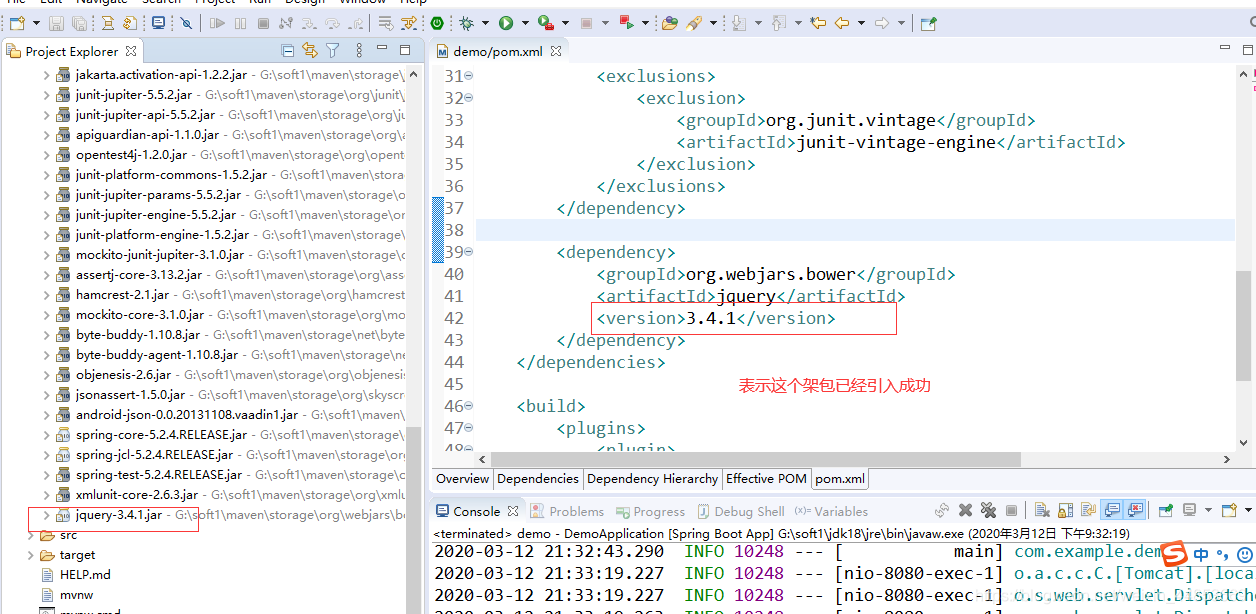Toggle Show Console on Standard Out change

point(1111,510)
